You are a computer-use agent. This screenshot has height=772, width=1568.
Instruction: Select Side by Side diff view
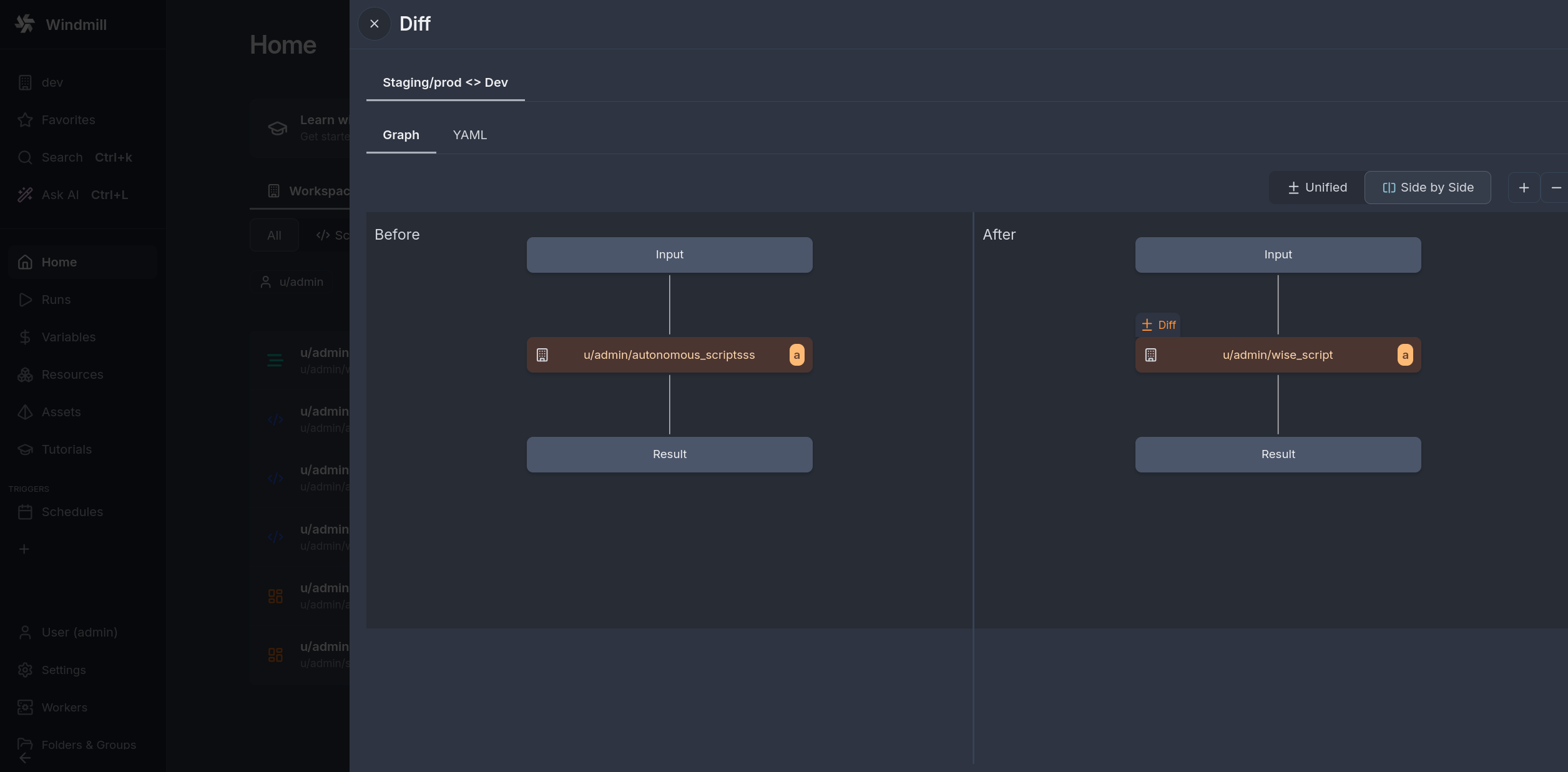click(1428, 187)
